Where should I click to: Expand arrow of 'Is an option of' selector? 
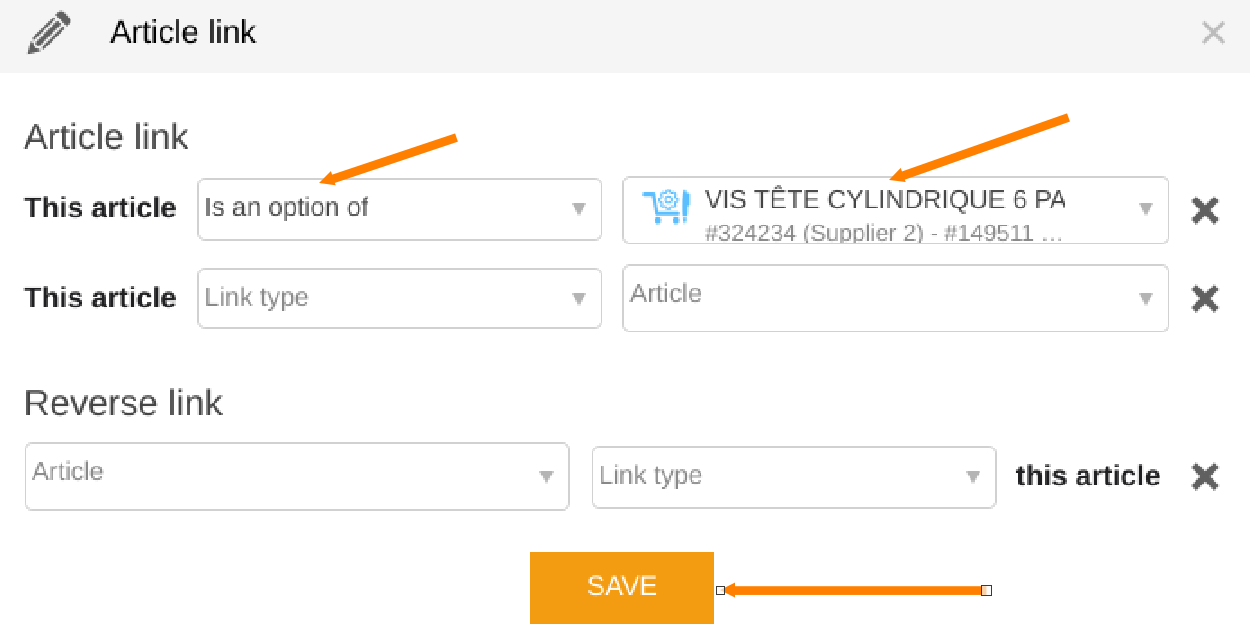pyautogui.click(x=578, y=209)
